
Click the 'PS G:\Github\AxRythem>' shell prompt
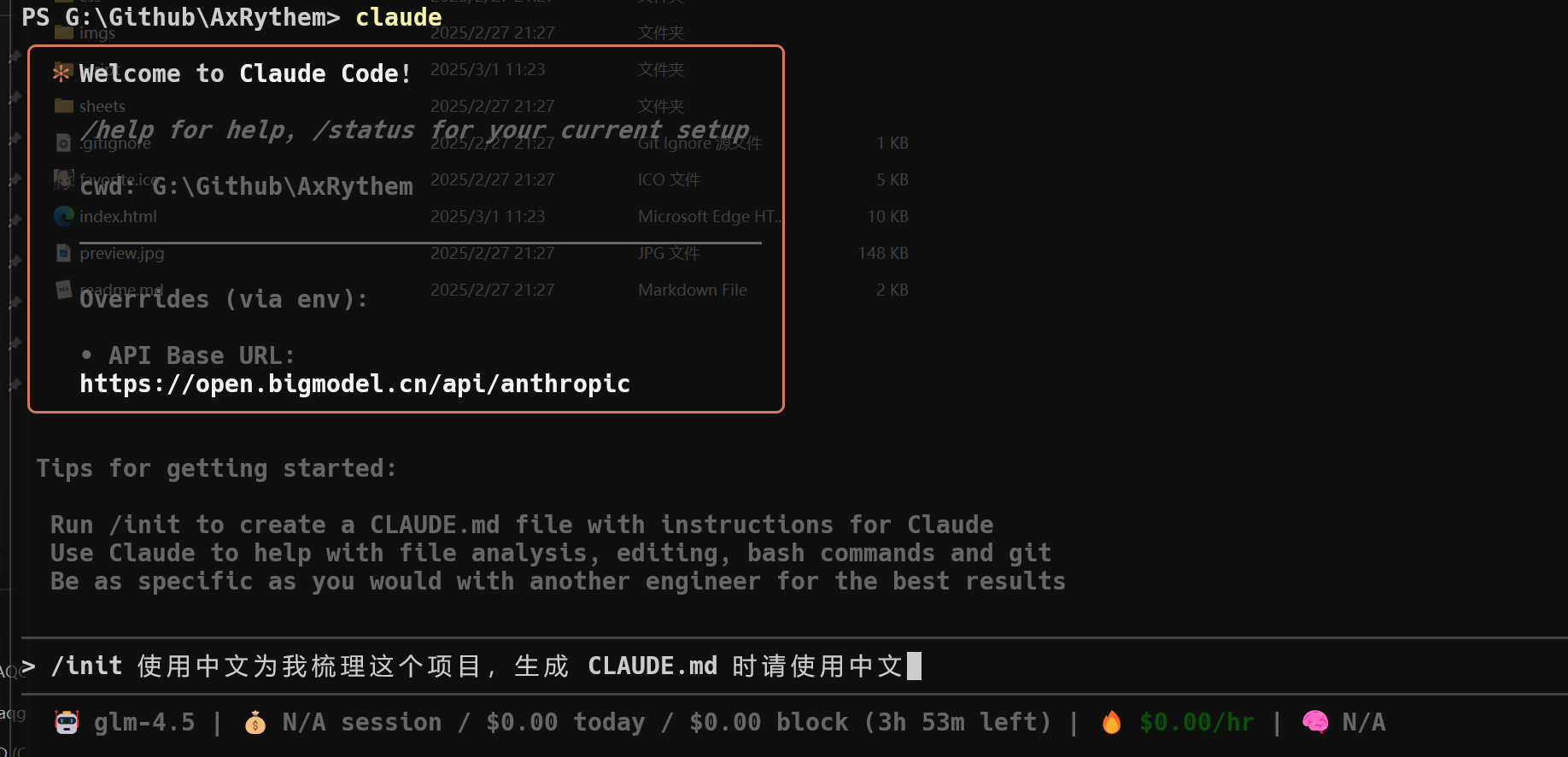point(181,17)
